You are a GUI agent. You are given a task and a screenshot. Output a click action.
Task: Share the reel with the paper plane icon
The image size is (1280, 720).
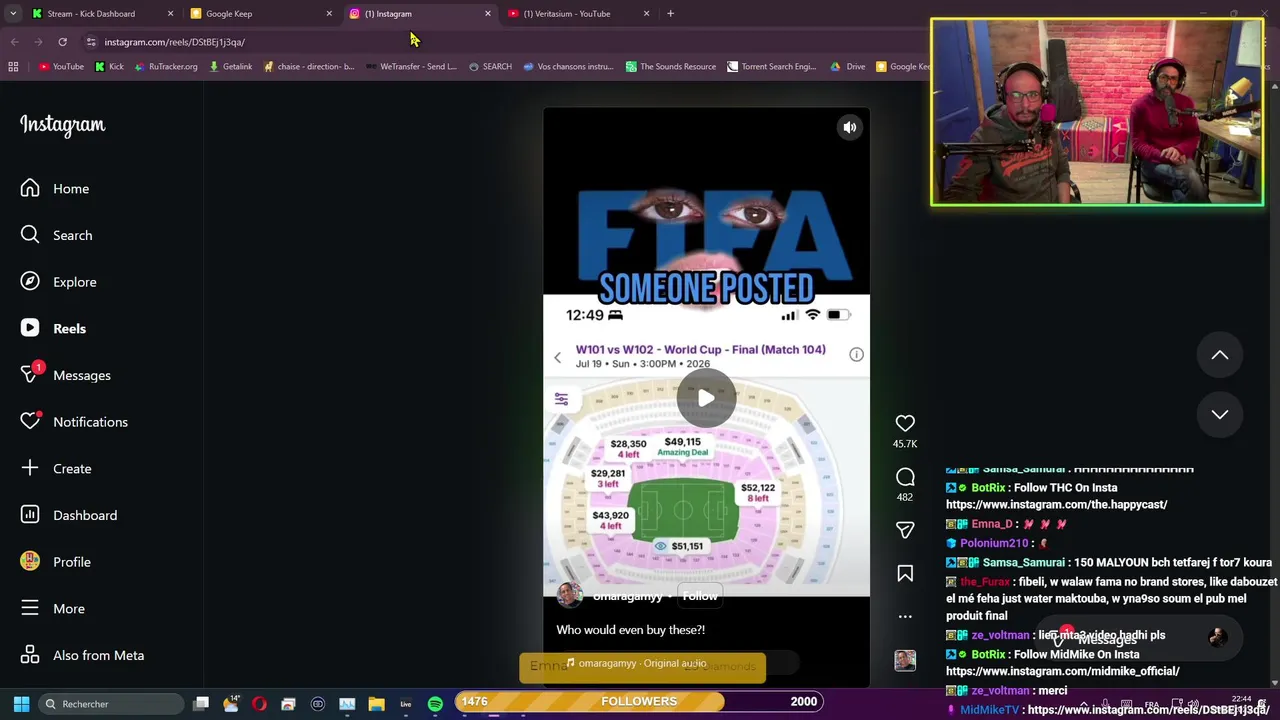click(905, 530)
